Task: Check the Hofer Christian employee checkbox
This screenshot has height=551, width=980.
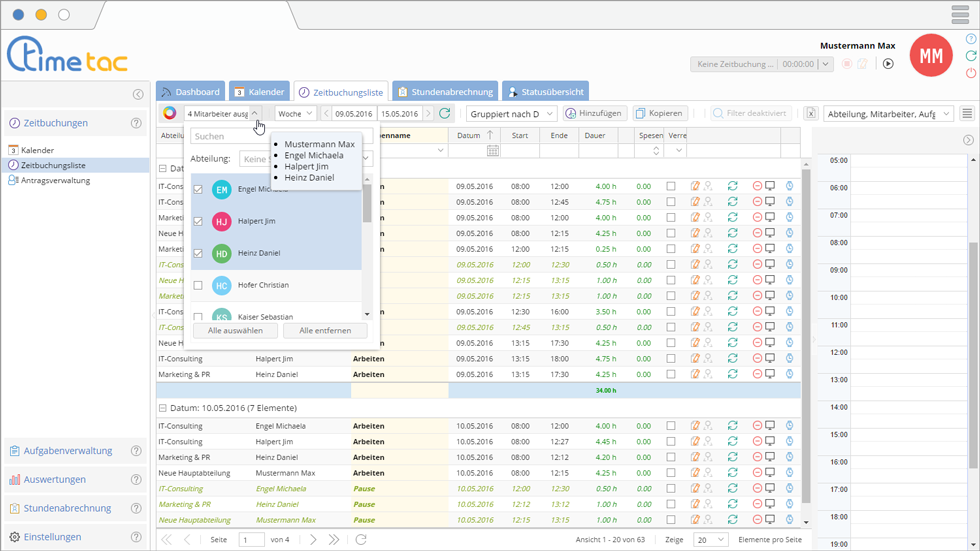Action: click(198, 285)
